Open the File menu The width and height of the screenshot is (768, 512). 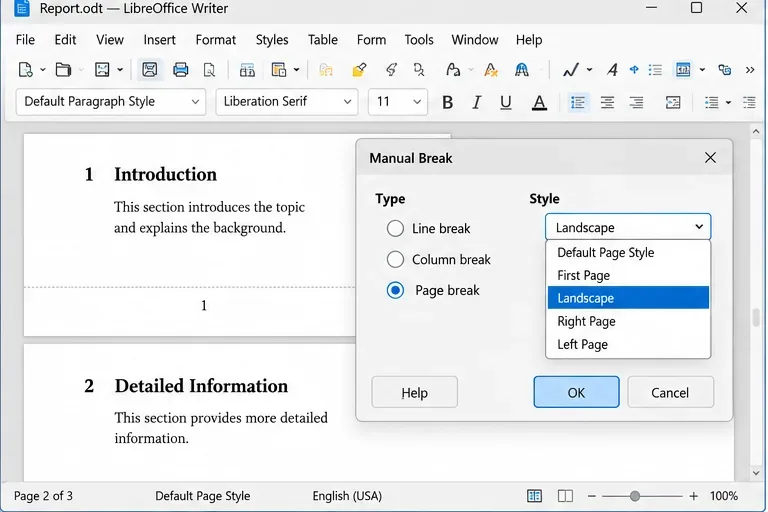[x=25, y=40]
